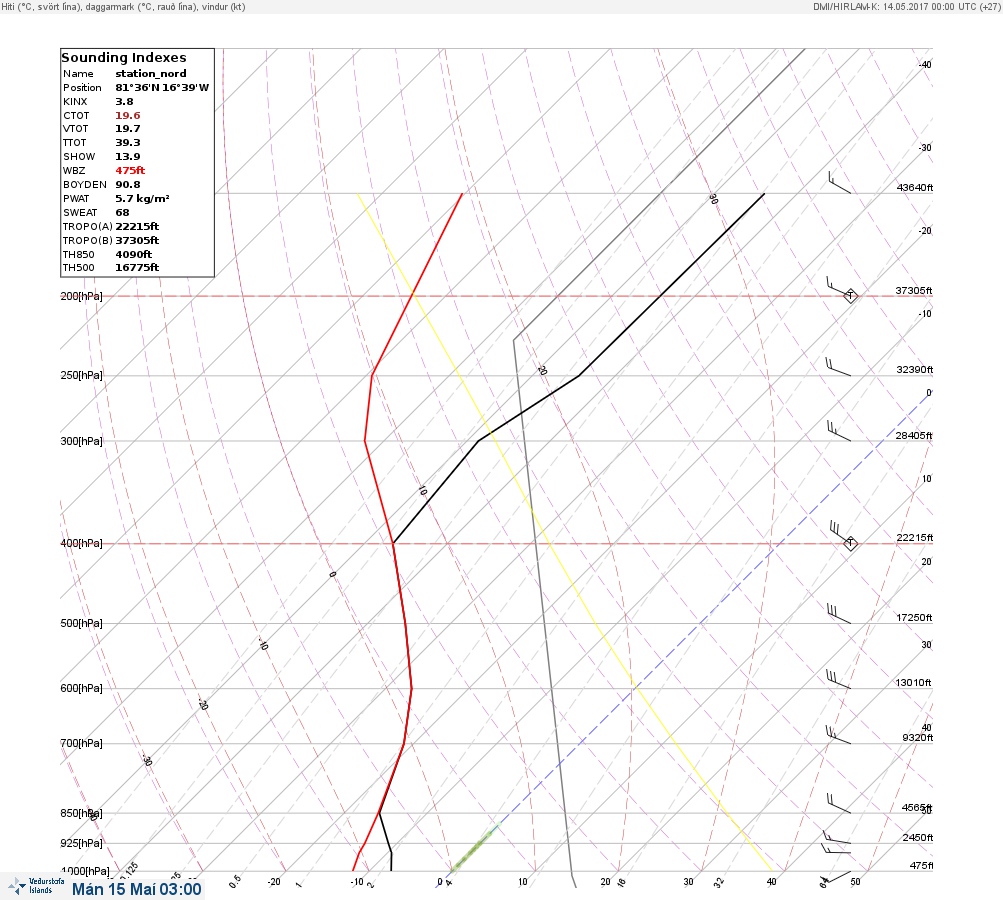
Task: Click the DMI/HIRLAM-K model run header text
Action: tap(906, 6)
